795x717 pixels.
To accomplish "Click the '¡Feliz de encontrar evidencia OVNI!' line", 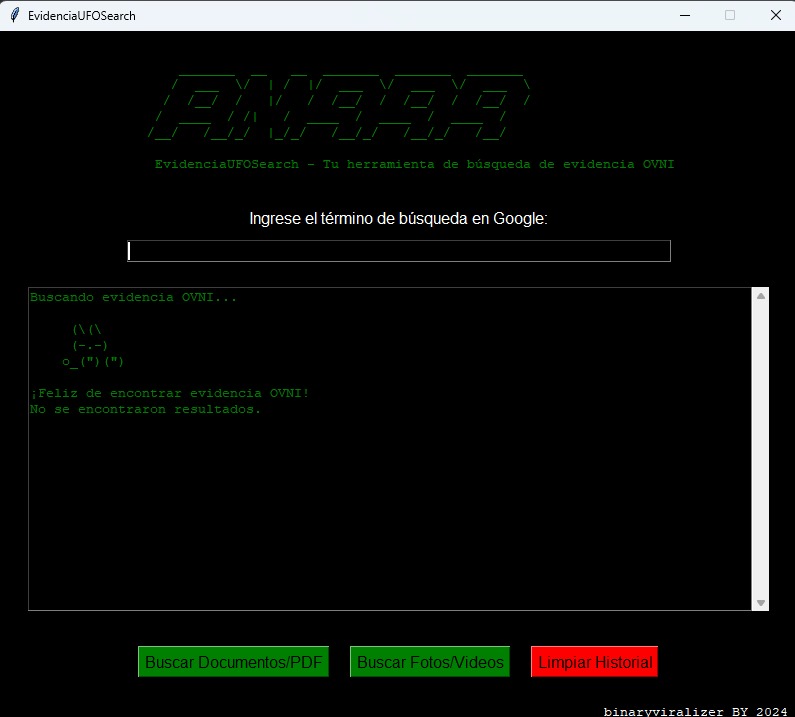I will [169, 393].
